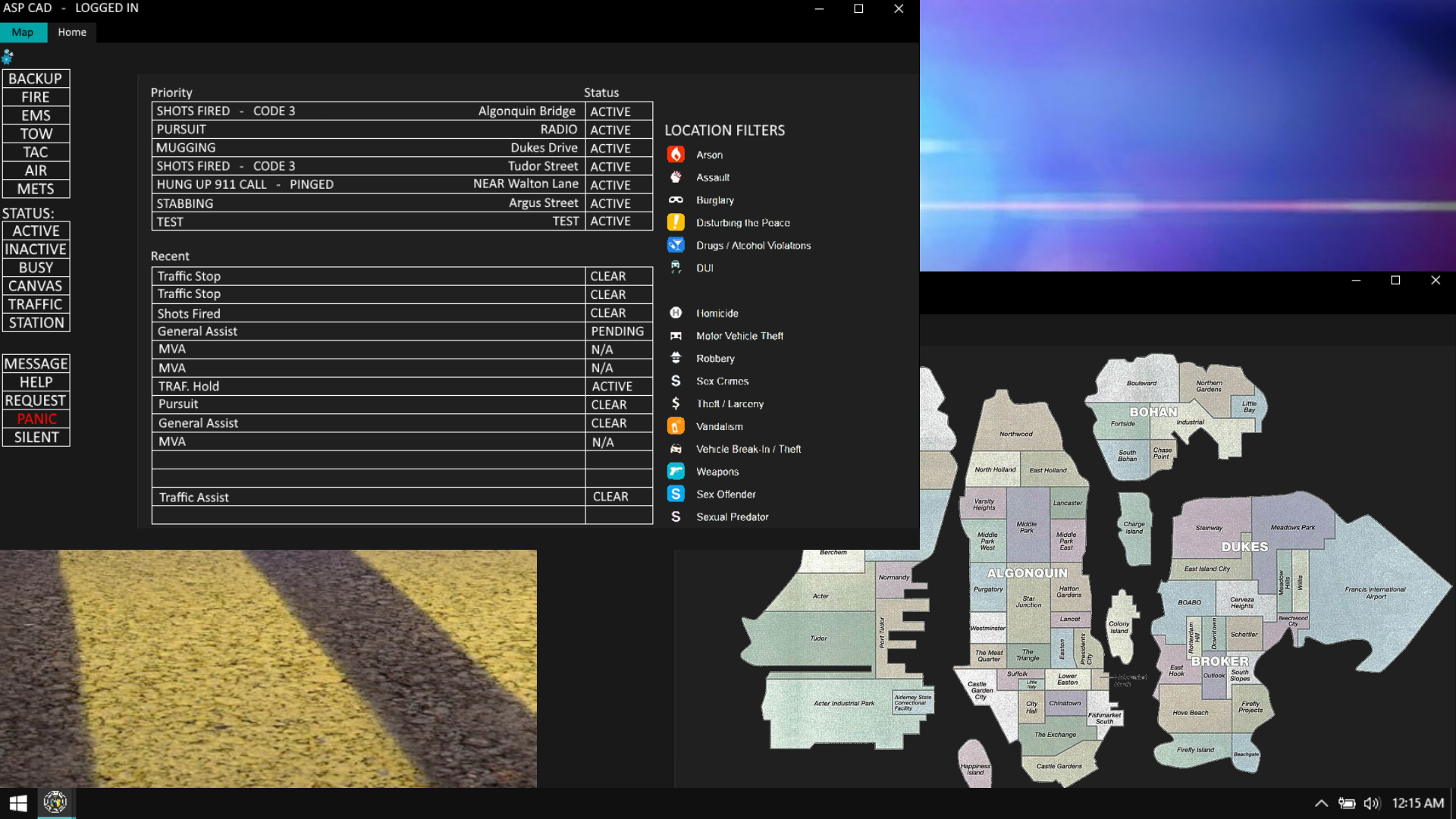The height and width of the screenshot is (819, 1456).
Task: Set status to STATION
Action: [36, 322]
